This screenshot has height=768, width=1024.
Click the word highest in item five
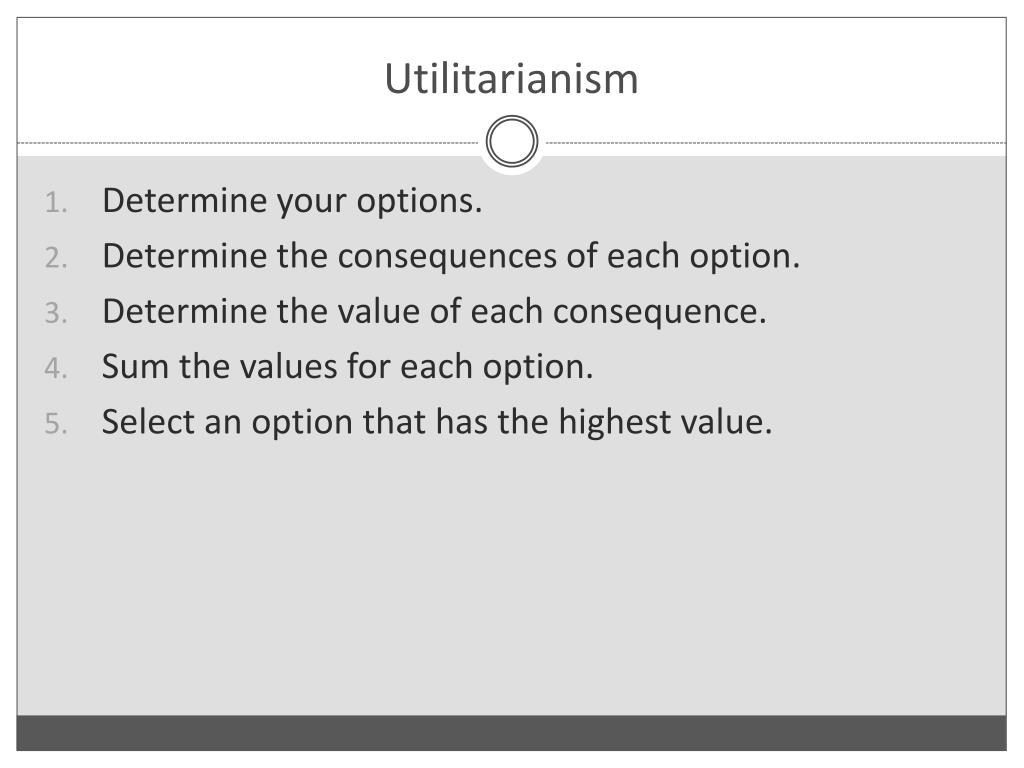615,423
